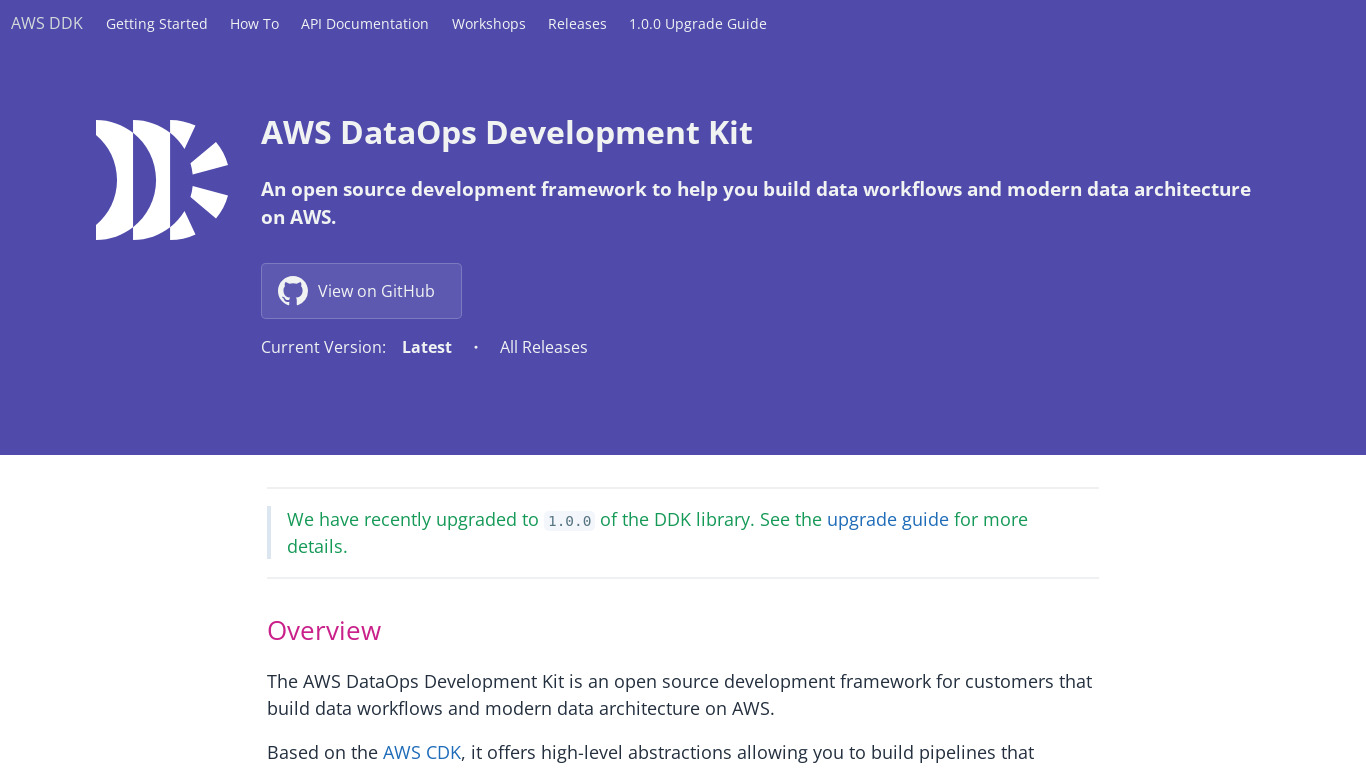The width and height of the screenshot is (1366, 768).
Task: Click the DDK logo image
Action: pyautogui.click(x=162, y=180)
